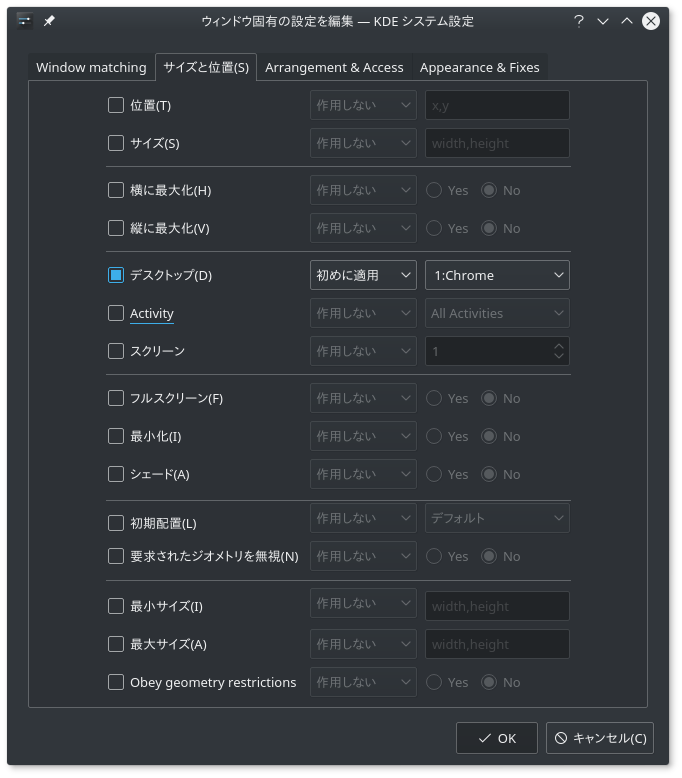Confirm with the OK button
The height and width of the screenshot is (778, 682).
(x=496, y=738)
